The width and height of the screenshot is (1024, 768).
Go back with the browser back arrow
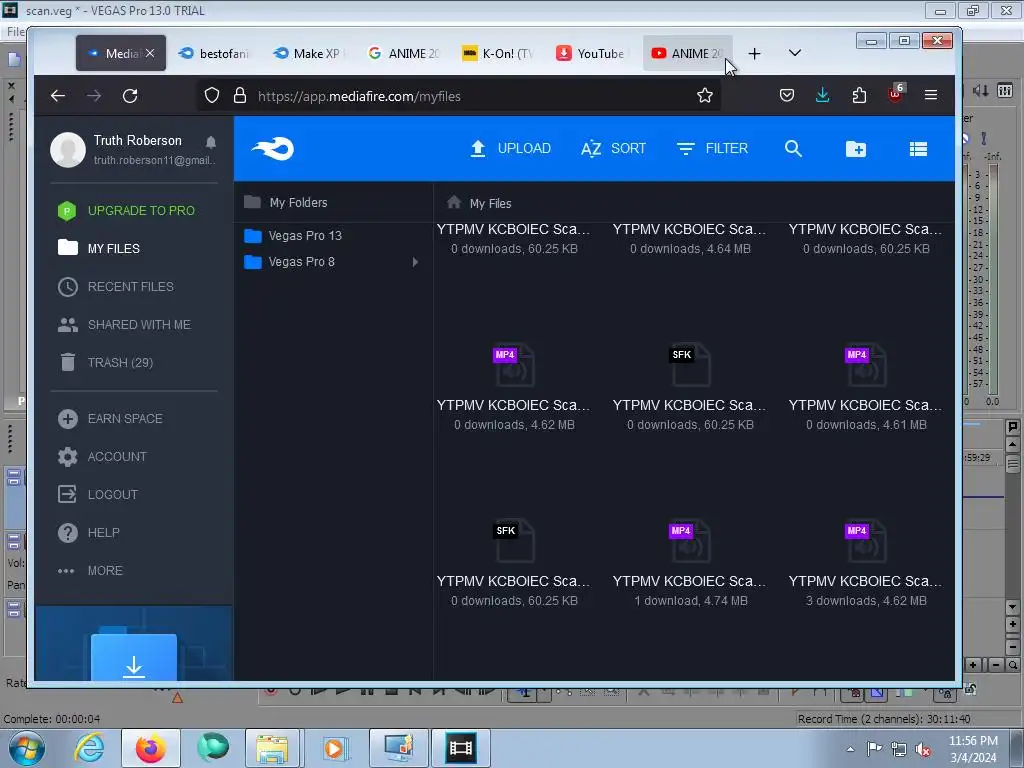click(x=58, y=96)
